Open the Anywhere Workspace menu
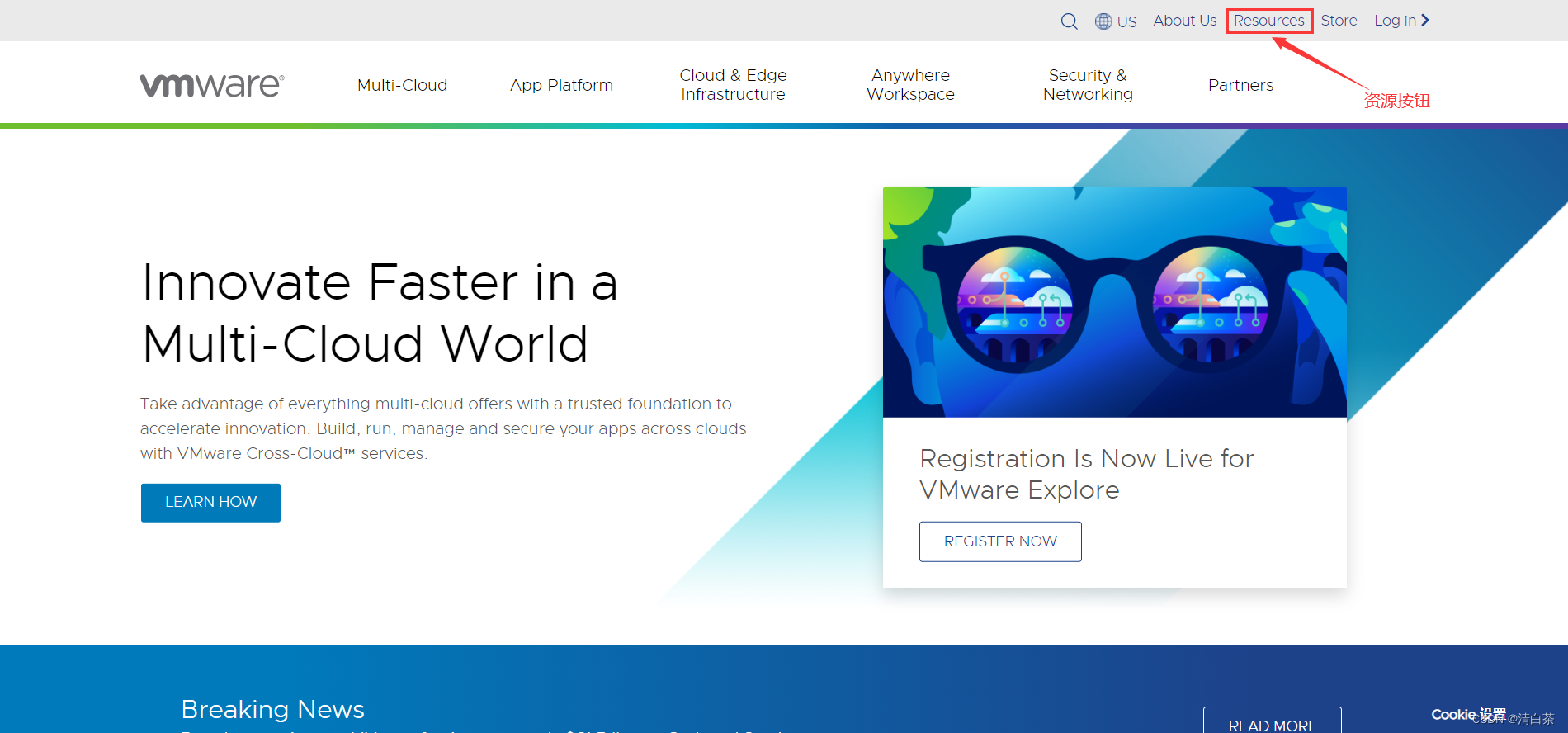 pos(910,85)
